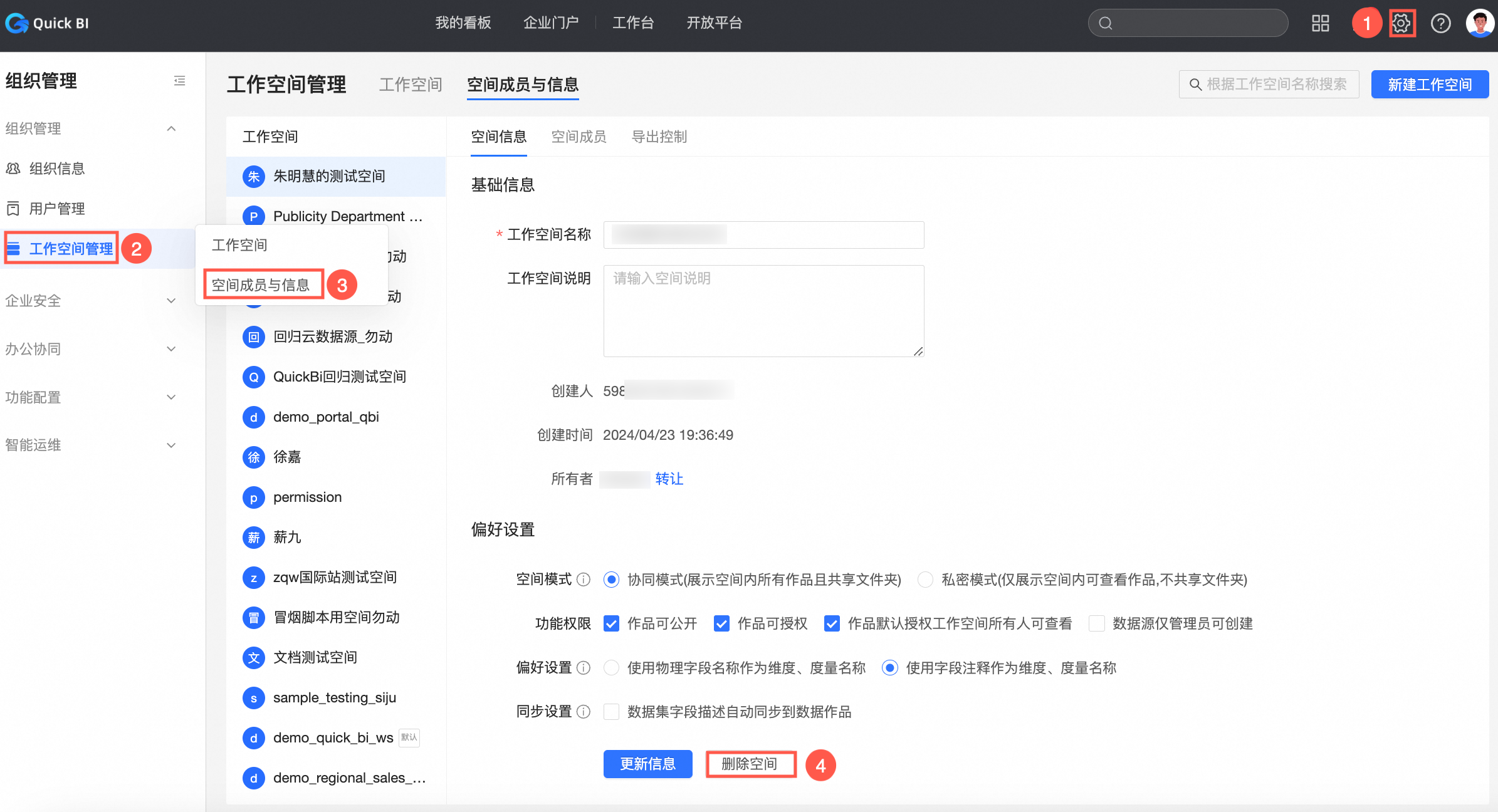Viewport: 1498px width, 812px height.
Task: Select the zqw国际站测试空间 icon
Action: click(x=253, y=578)
